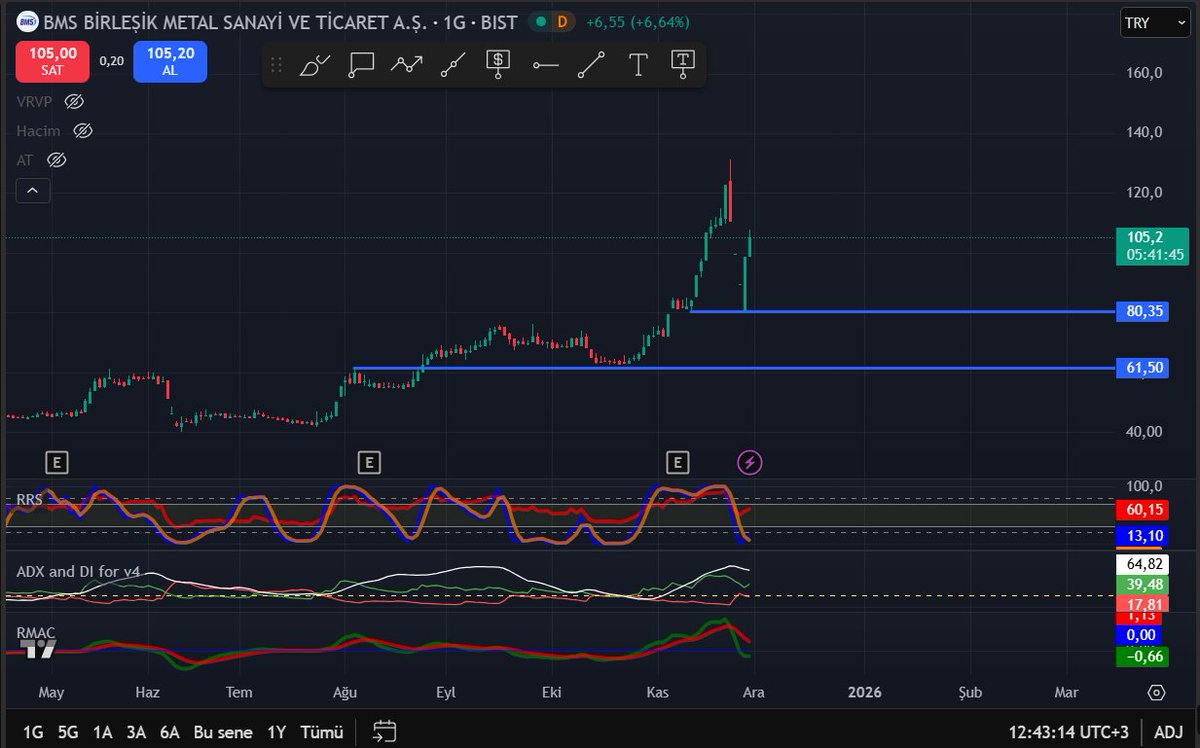Open the go-to-date calendar icon
The width and height of the screenshot is (1200, 748).
pos(385,731)
